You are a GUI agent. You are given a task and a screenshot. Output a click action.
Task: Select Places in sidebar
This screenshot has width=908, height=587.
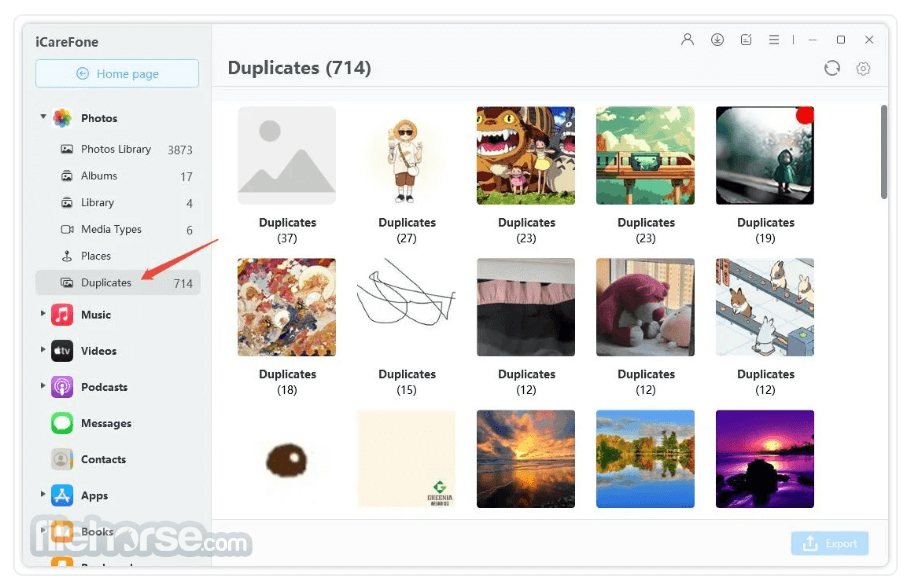[118, 256]
